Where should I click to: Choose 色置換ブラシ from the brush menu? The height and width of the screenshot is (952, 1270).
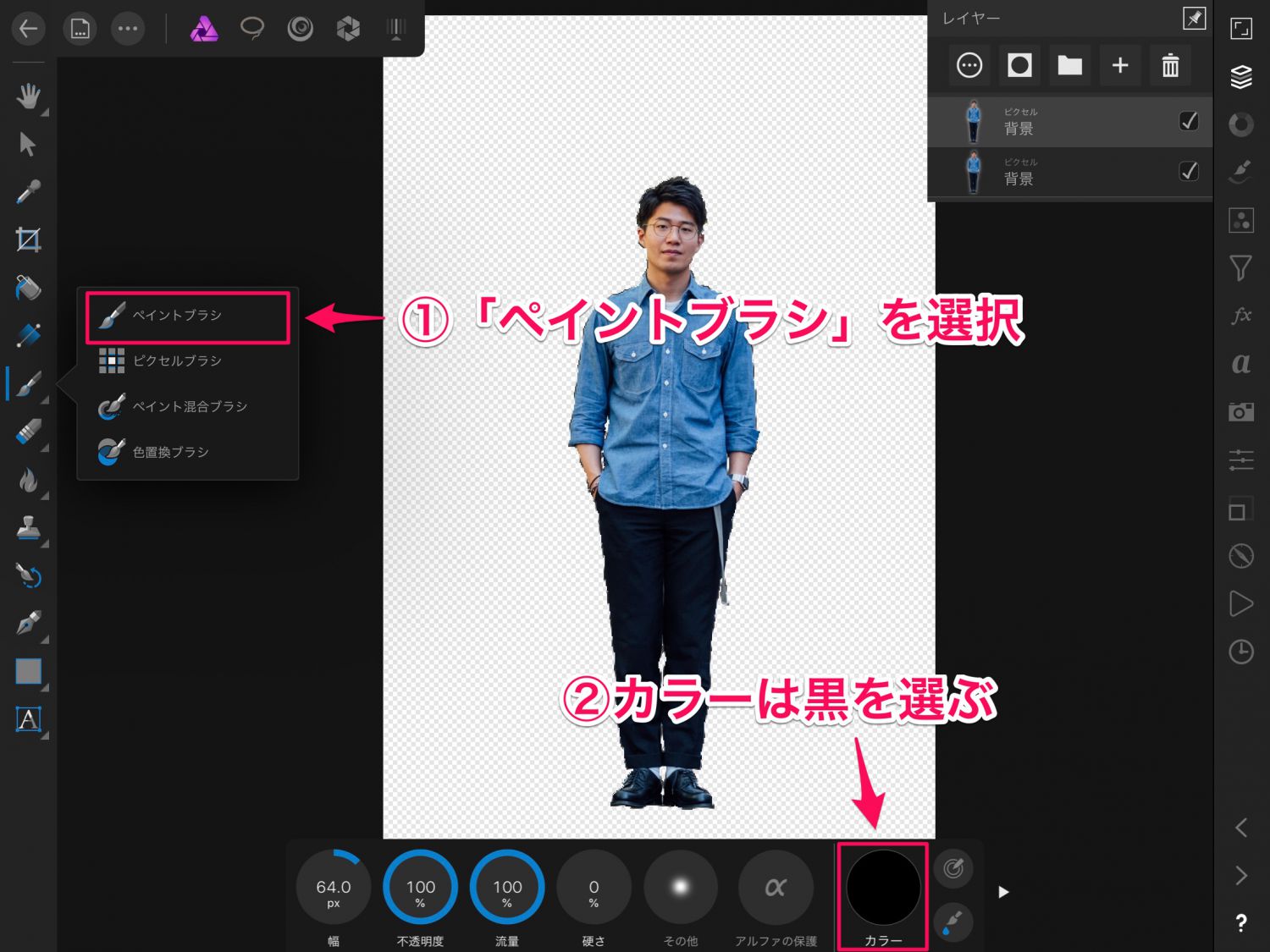coord(169,452)
